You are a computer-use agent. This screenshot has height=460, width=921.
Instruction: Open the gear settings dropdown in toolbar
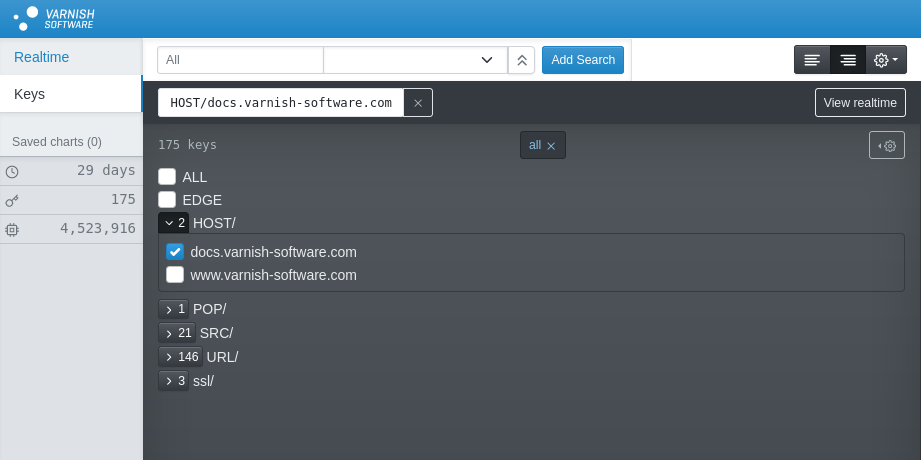click(886, 60)
